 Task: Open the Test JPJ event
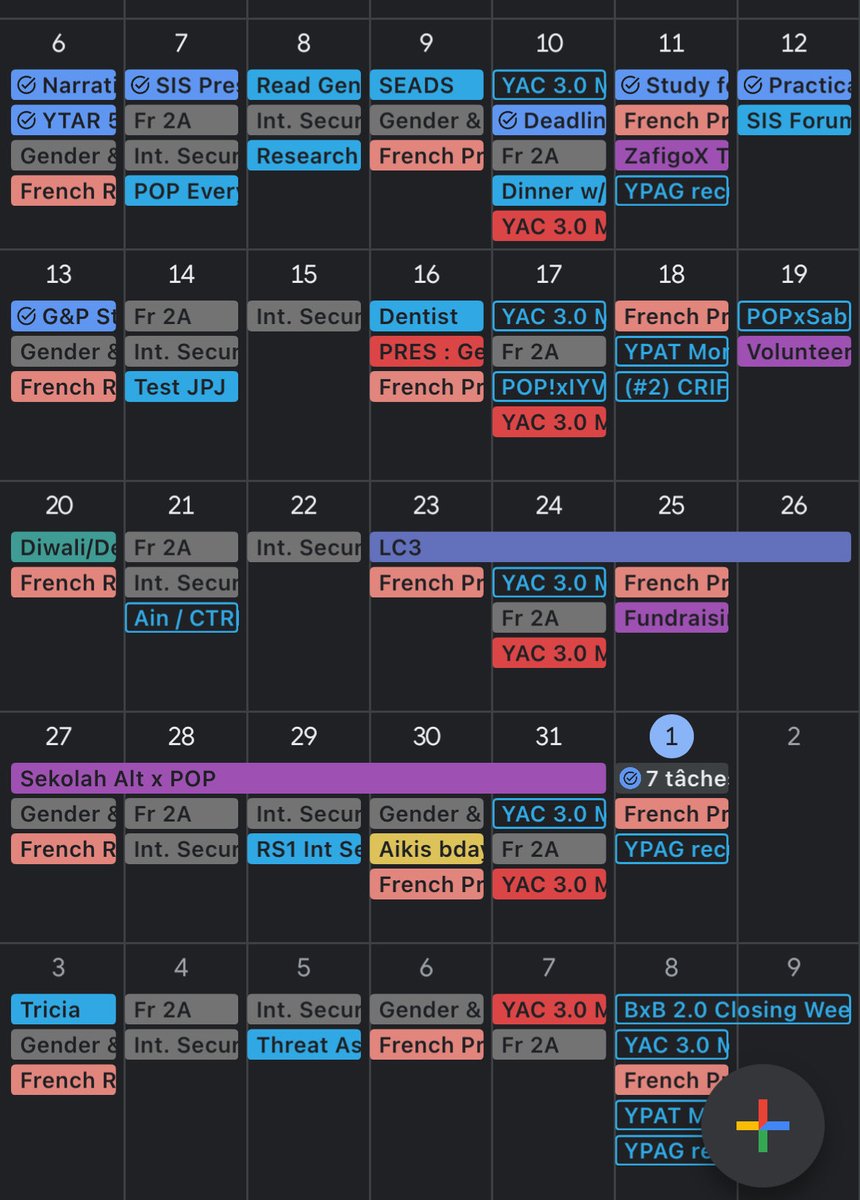[181, 386]
